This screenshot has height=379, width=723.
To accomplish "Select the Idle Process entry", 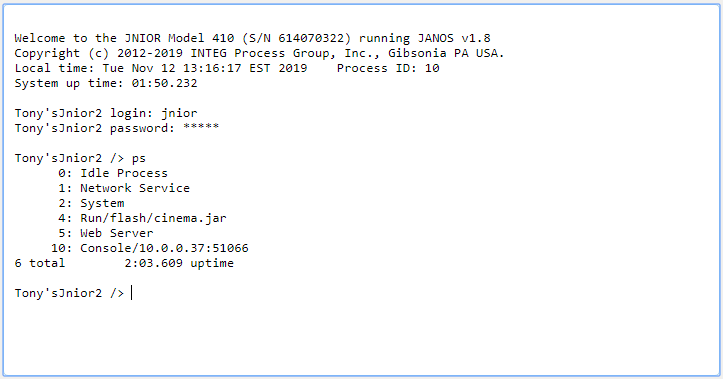I will coord(113,173).
